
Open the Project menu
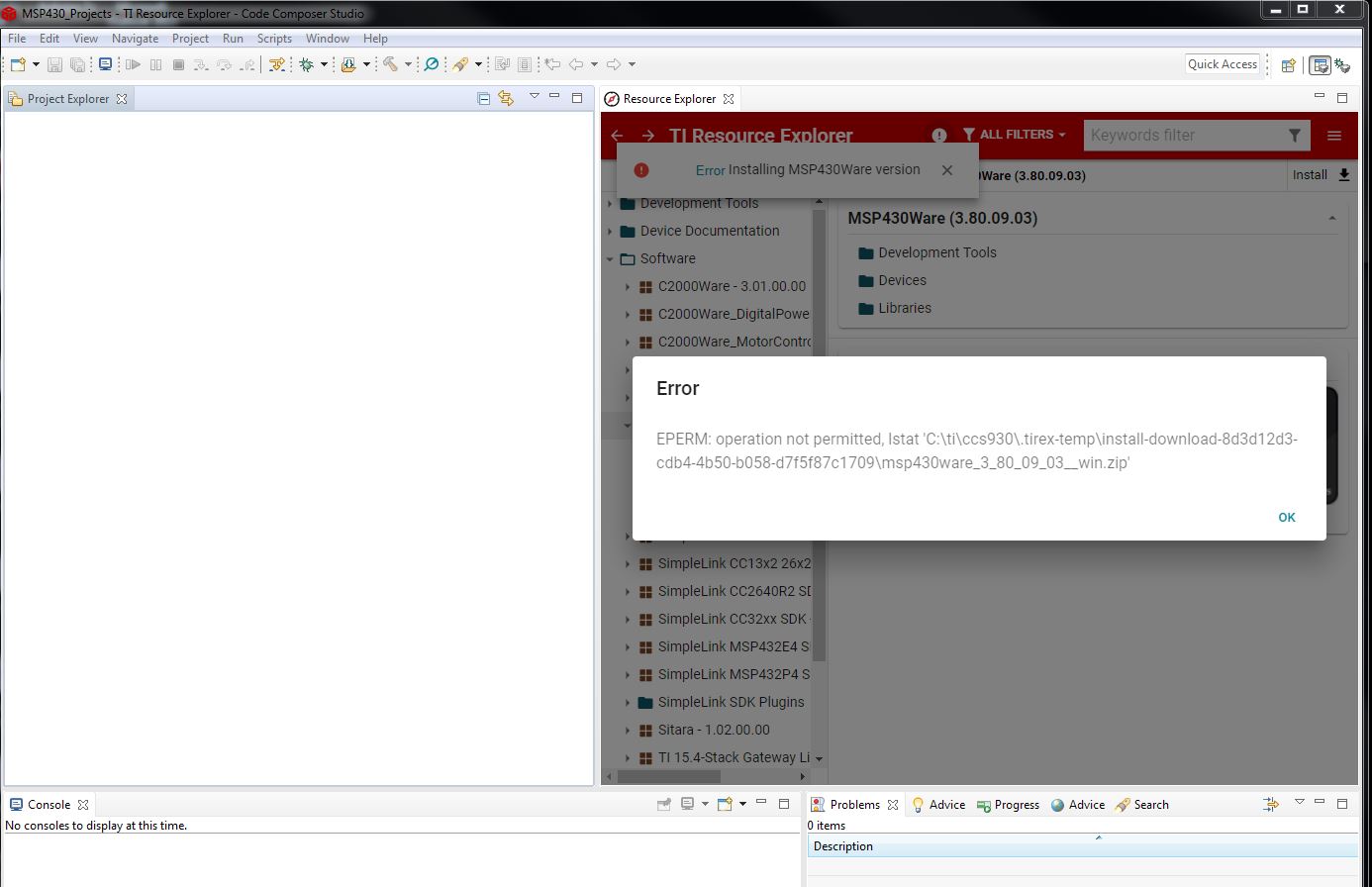pyautogui.click(x=190, y=39)
